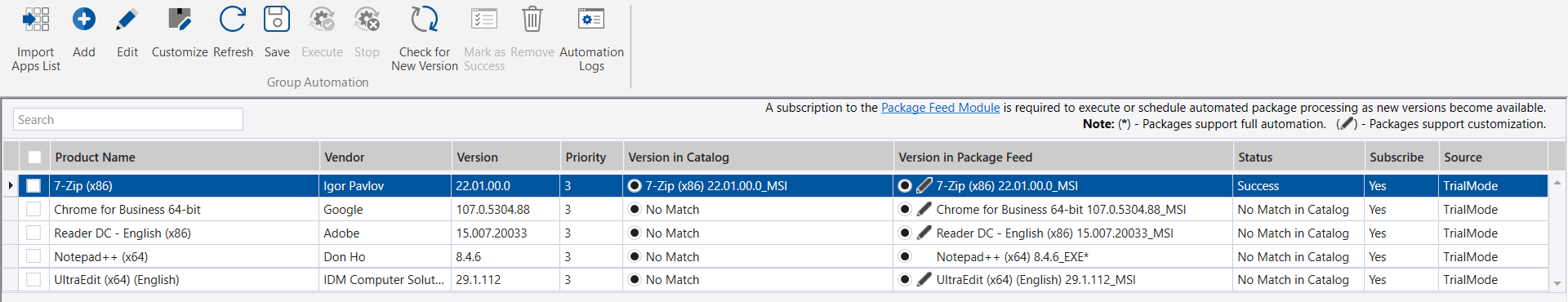This screenshot has width=1568, height=302.
Task: Check the Chrome for Business 64-bit row
Action: pos(33,209)
